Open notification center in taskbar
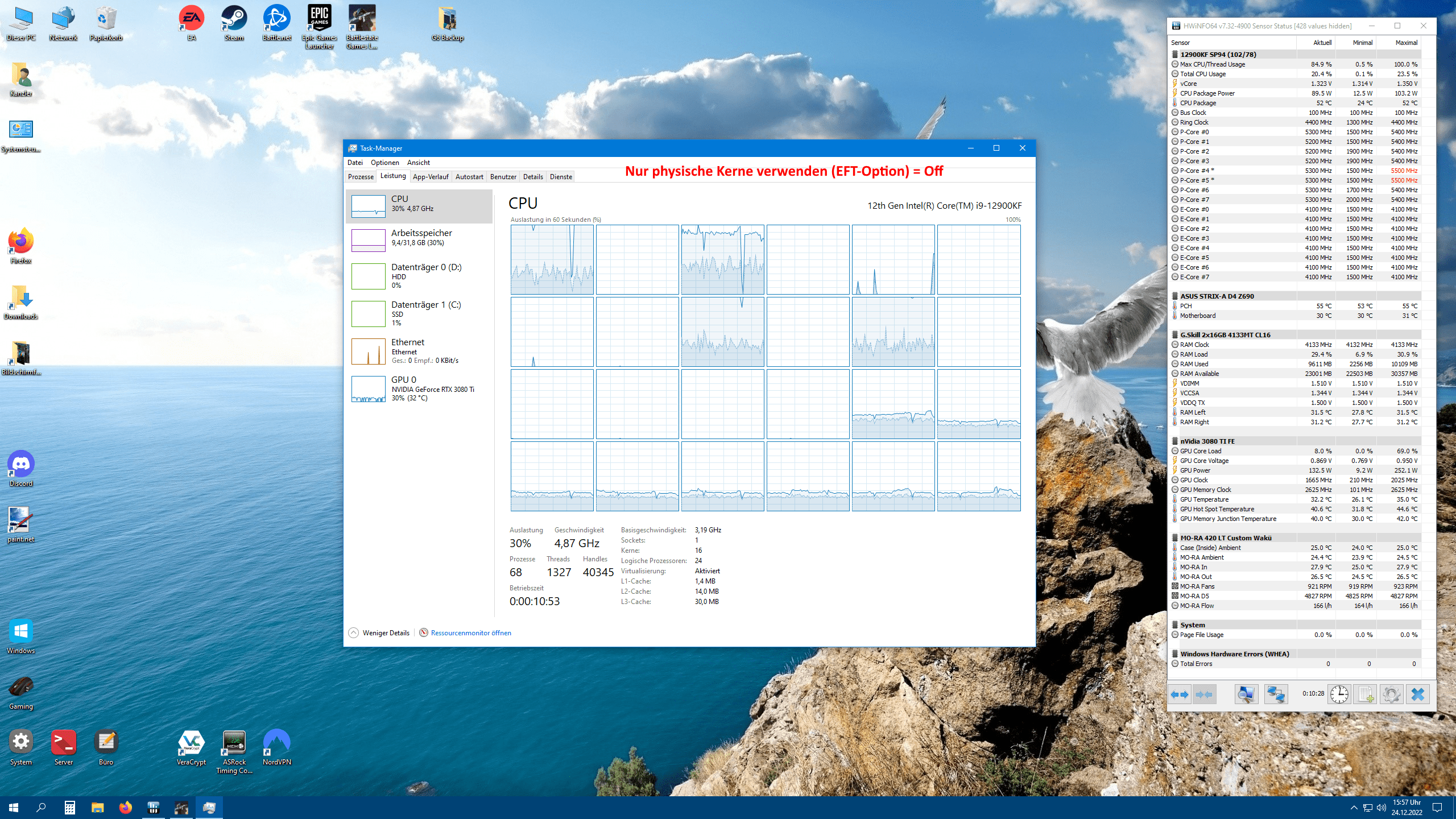Screen dimensions: 1456x819 pyautogui.click(x=1437, y=808)
